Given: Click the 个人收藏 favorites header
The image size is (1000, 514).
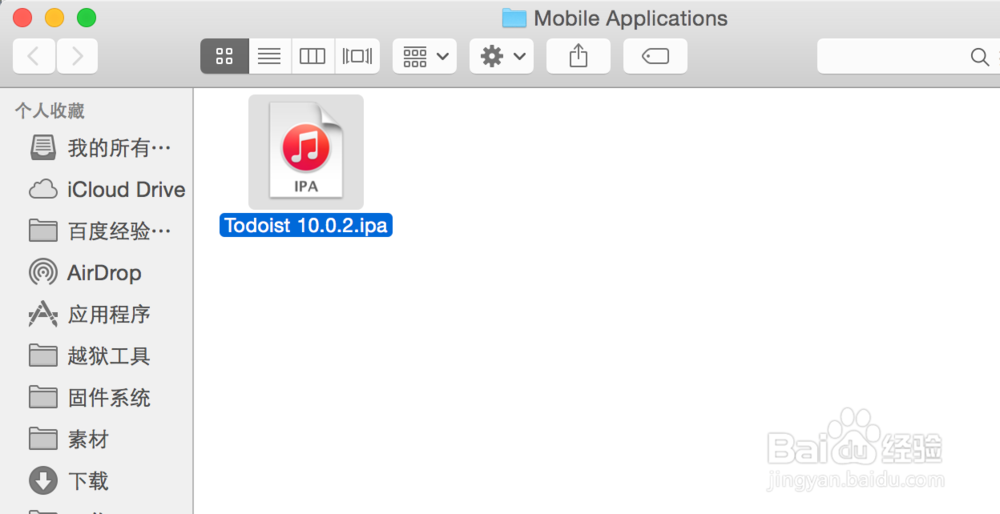Looking at the screenshot, I should (x=50, y=111).
